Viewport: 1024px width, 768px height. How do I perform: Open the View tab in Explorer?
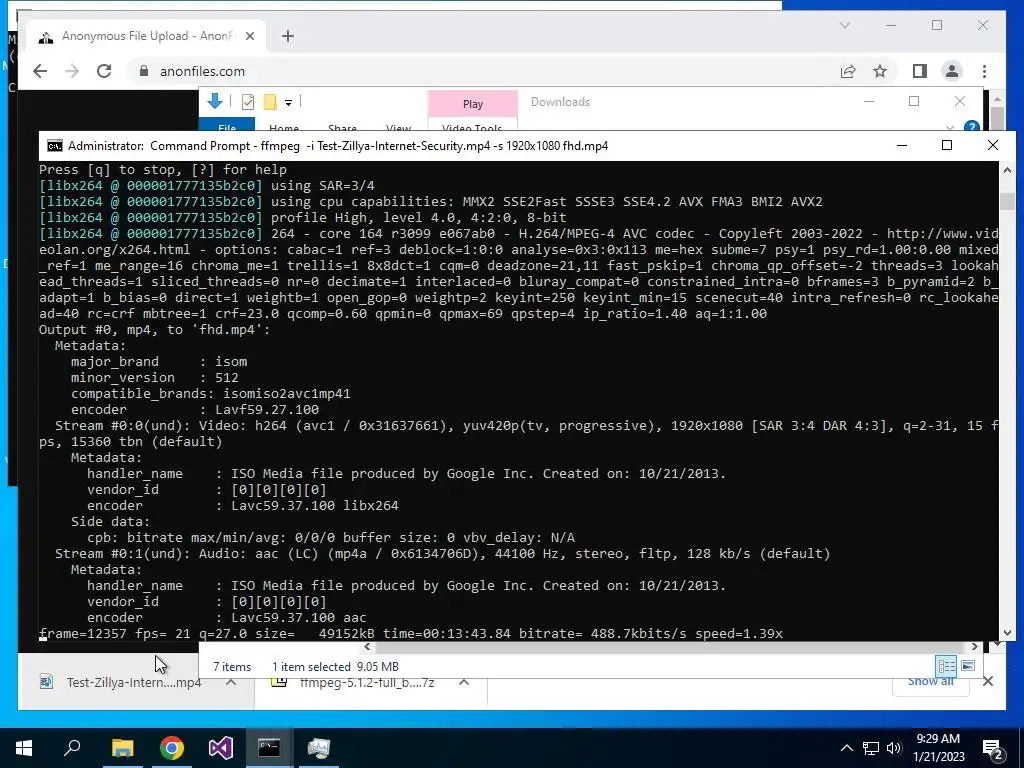(398, 126)
